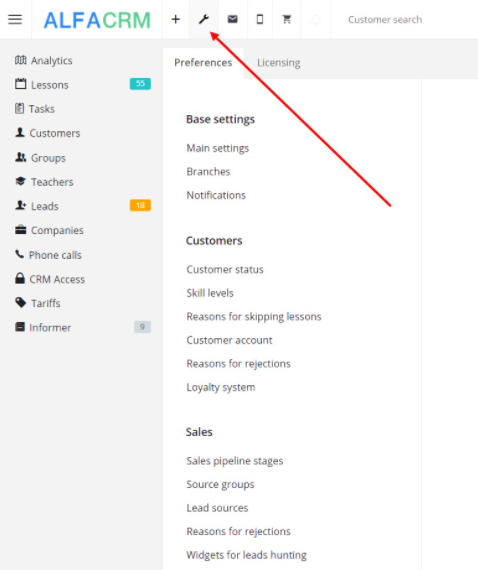Image resolution: width=478 pixels, height=570 pixels.
Task: Open the wrench settings icon
Action: [x=204, y=19]
